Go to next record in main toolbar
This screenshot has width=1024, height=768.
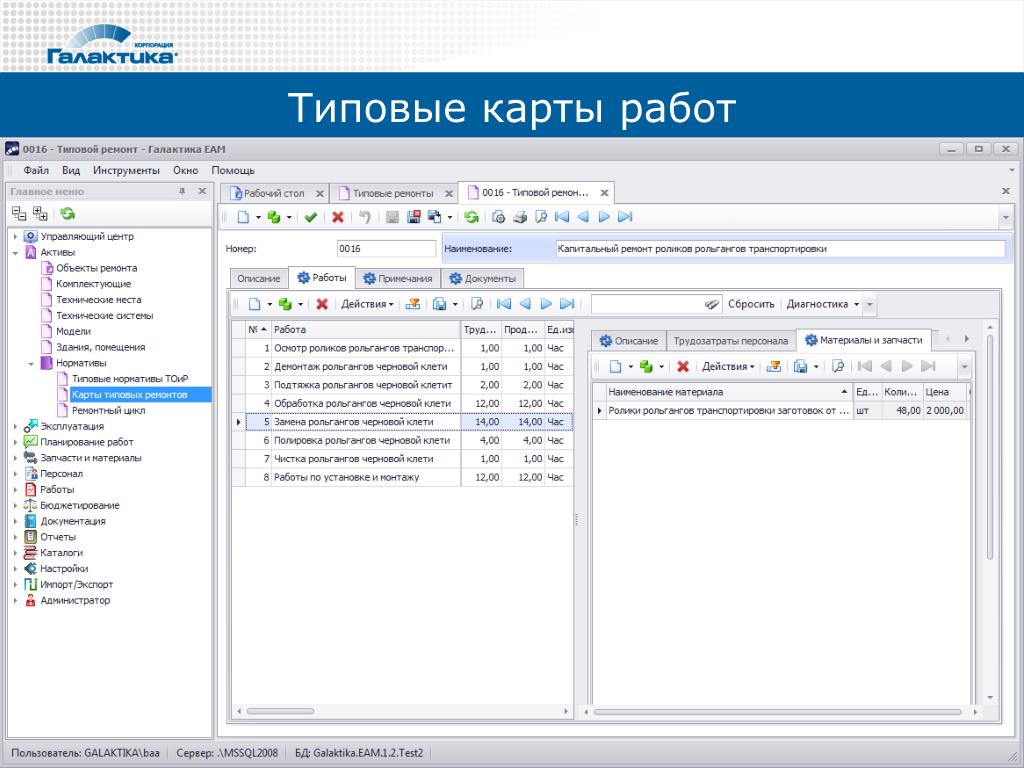point(604,217)
